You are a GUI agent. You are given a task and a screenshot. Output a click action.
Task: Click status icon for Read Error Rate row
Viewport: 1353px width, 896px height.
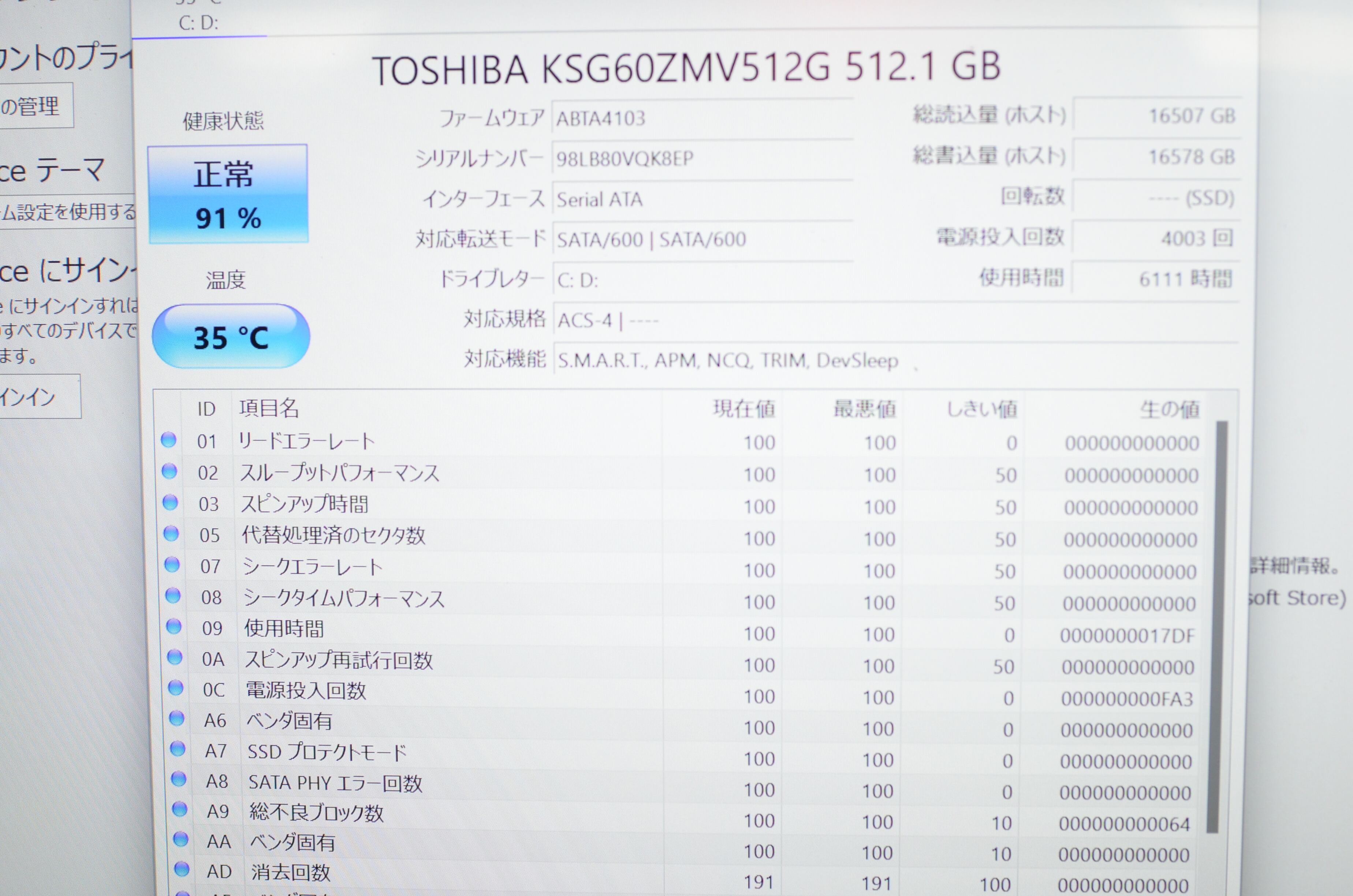point(168,440)
